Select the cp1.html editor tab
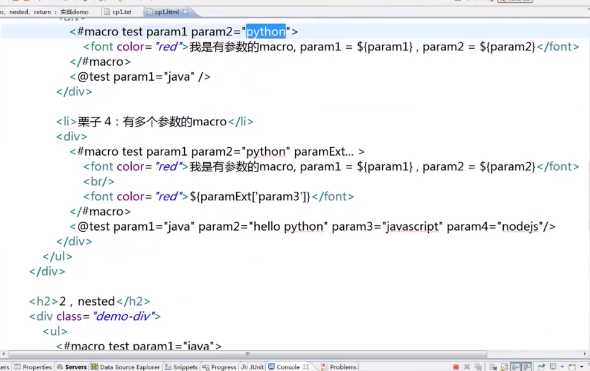The height and width of the screenshot is (371, 590). click(166, 12)
